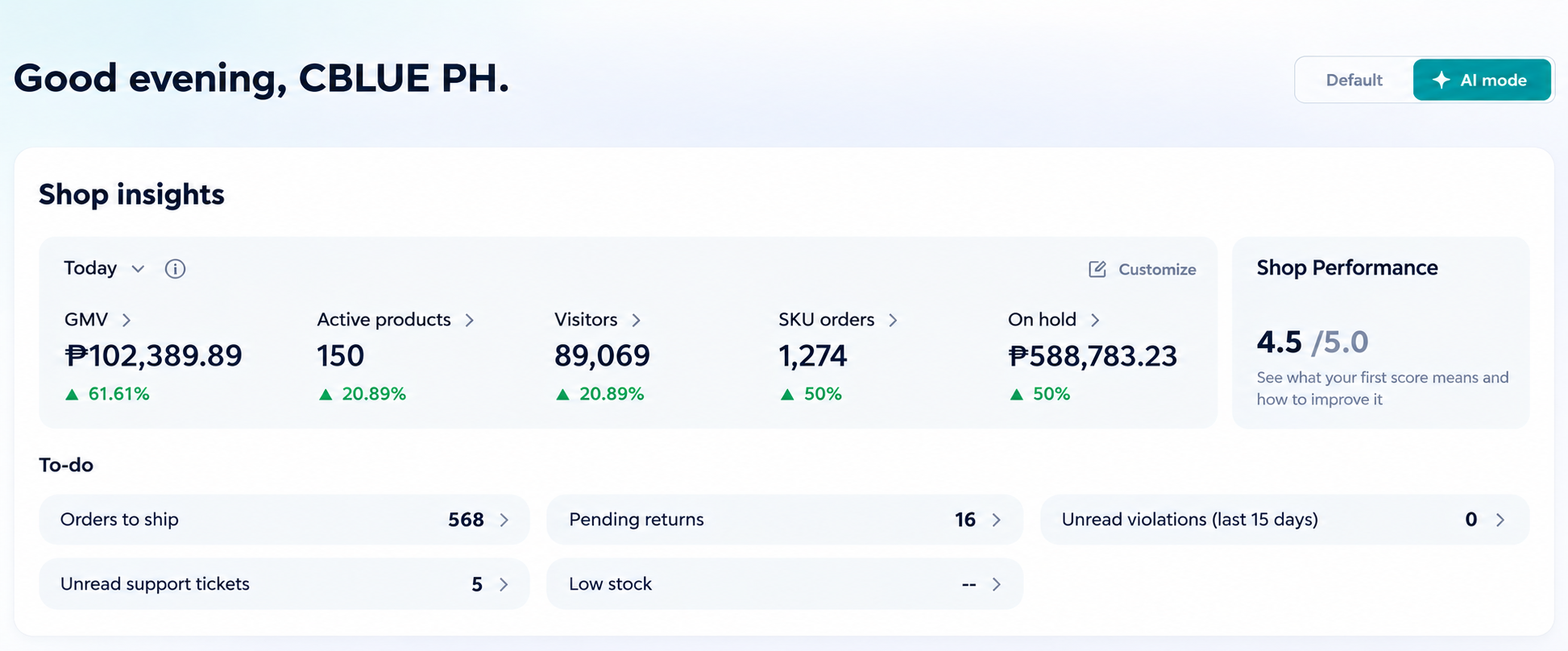
Task: Open Unread support tickets item
Action: tap(284, 584)
